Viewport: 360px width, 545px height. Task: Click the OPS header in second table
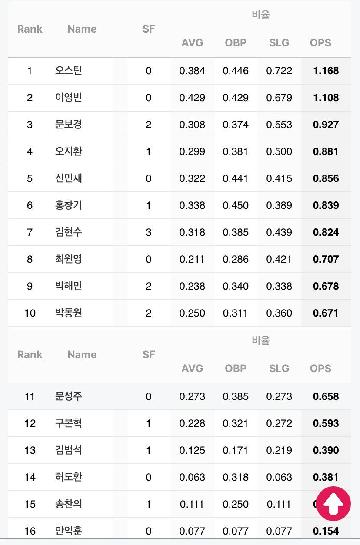(x=320, y=368)
